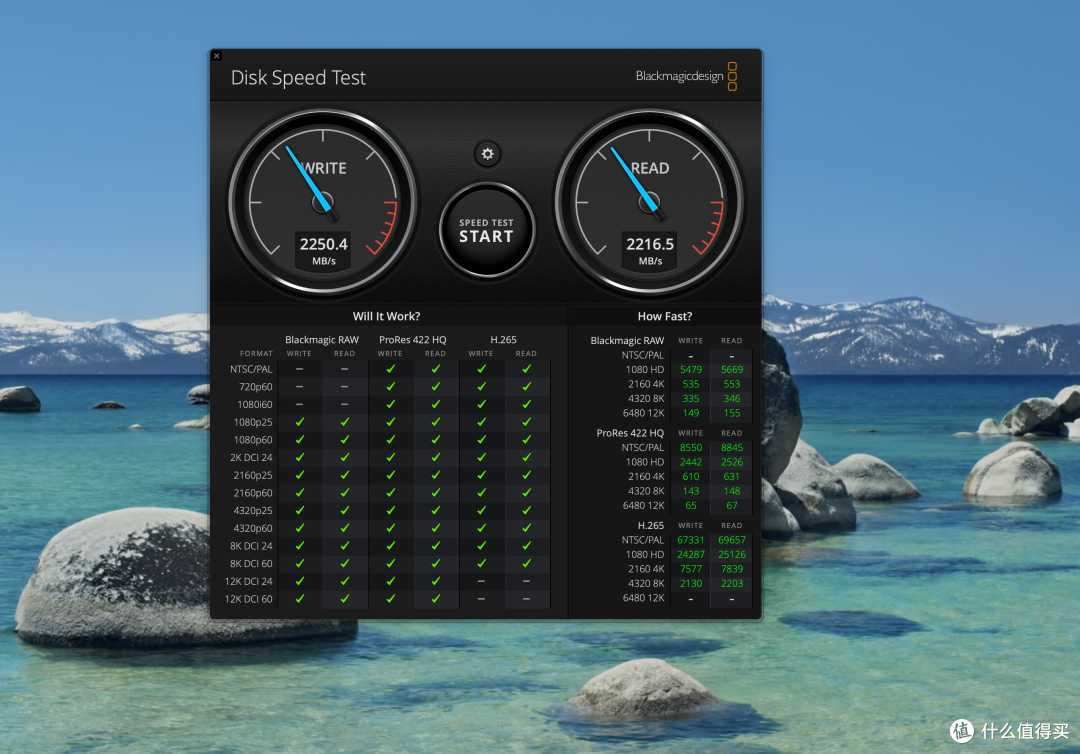Click the 4320p25 format row label
The height and width of the screenshot is (754, 1080).
pos(253,511)
